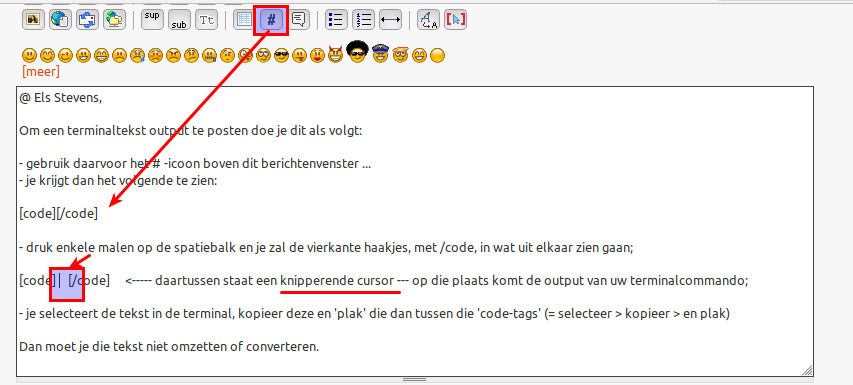
Task: Click the numbered list icon
Action: pyautogui.click(x=363, y=20)
